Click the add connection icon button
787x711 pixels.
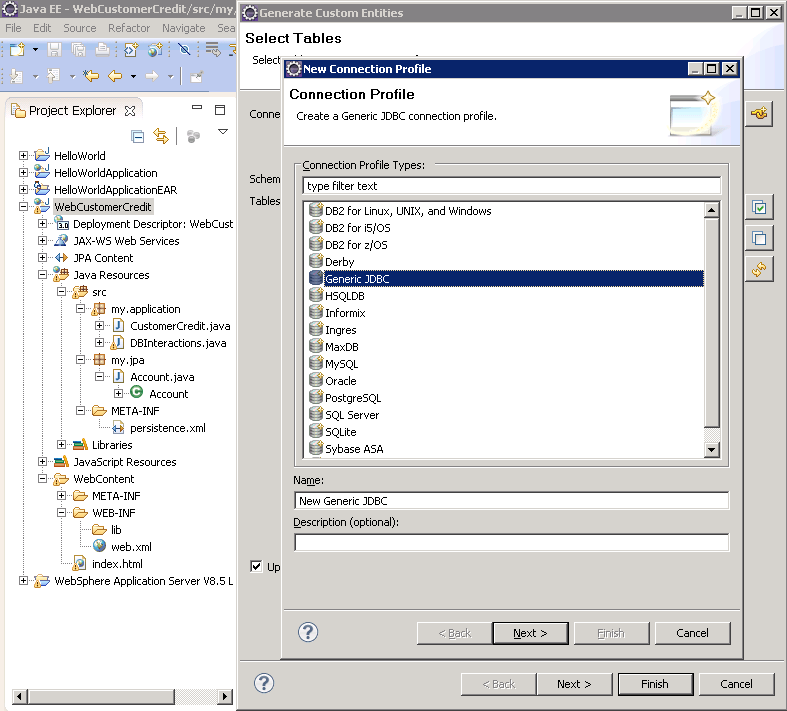point(759,114)
